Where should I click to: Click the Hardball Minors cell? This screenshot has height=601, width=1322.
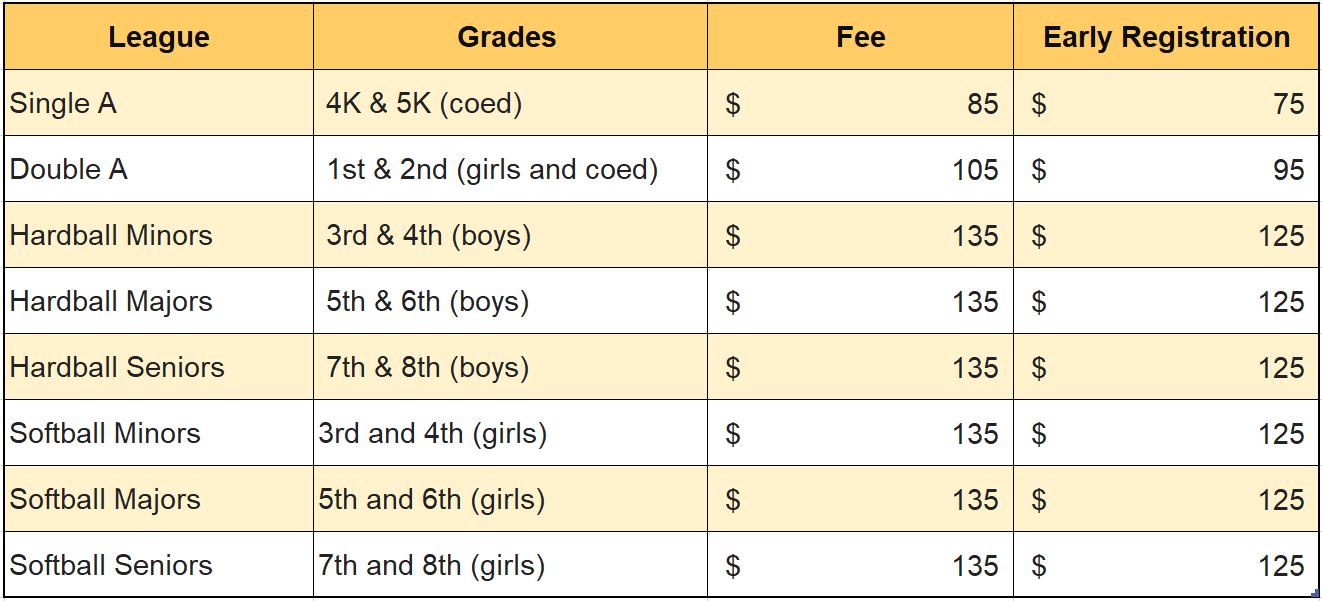tap(159, 235)
